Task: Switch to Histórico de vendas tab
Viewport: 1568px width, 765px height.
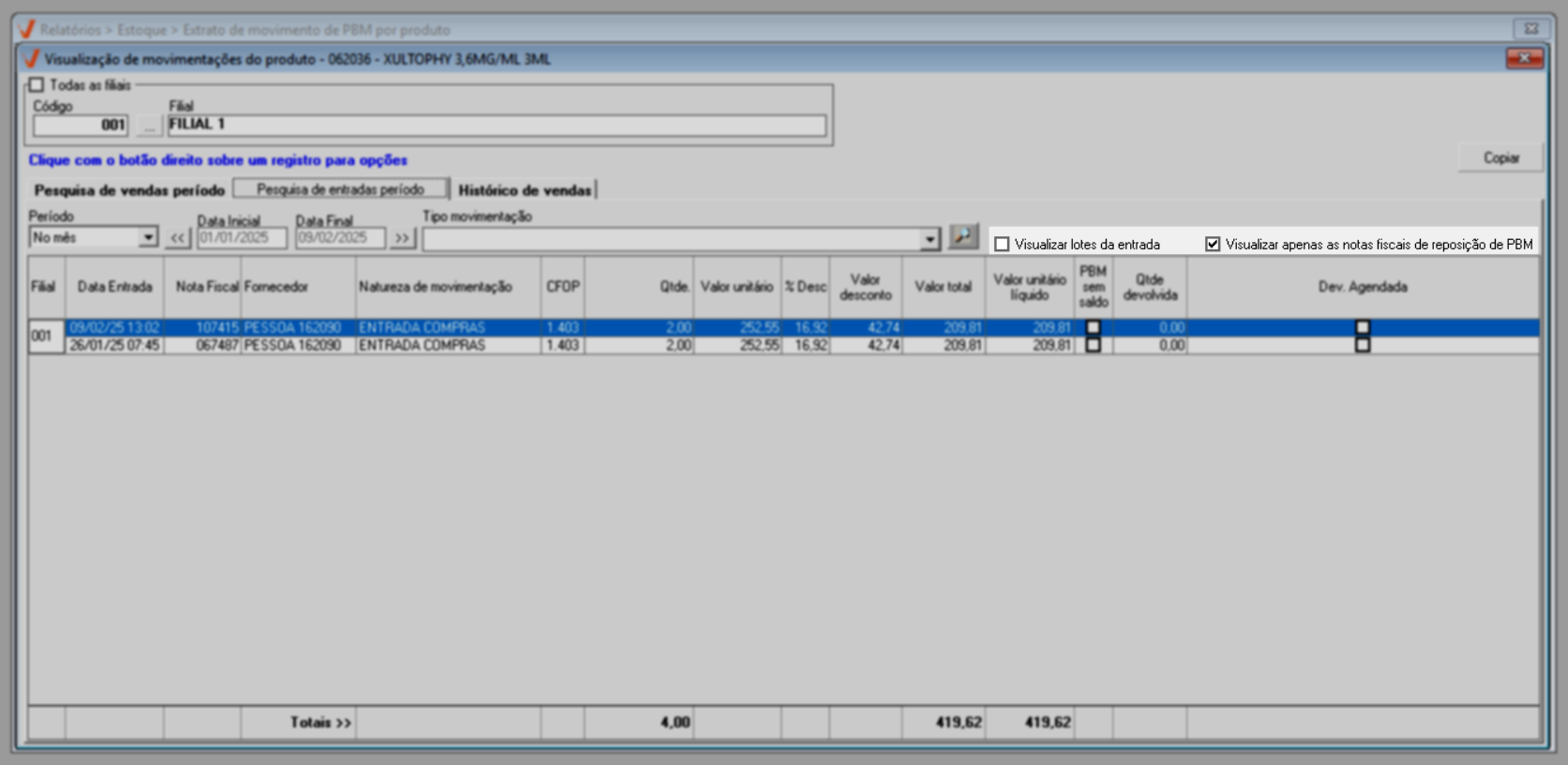Action: pos(524,190)
